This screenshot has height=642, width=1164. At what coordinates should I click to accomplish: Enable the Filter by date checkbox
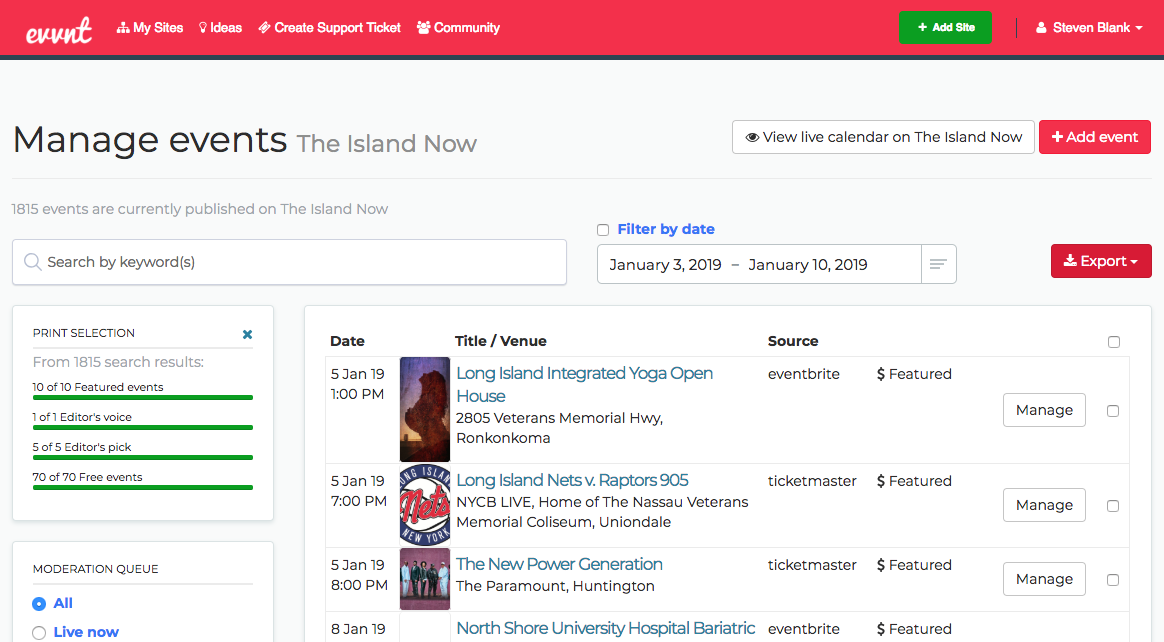(x=603, y=230)
